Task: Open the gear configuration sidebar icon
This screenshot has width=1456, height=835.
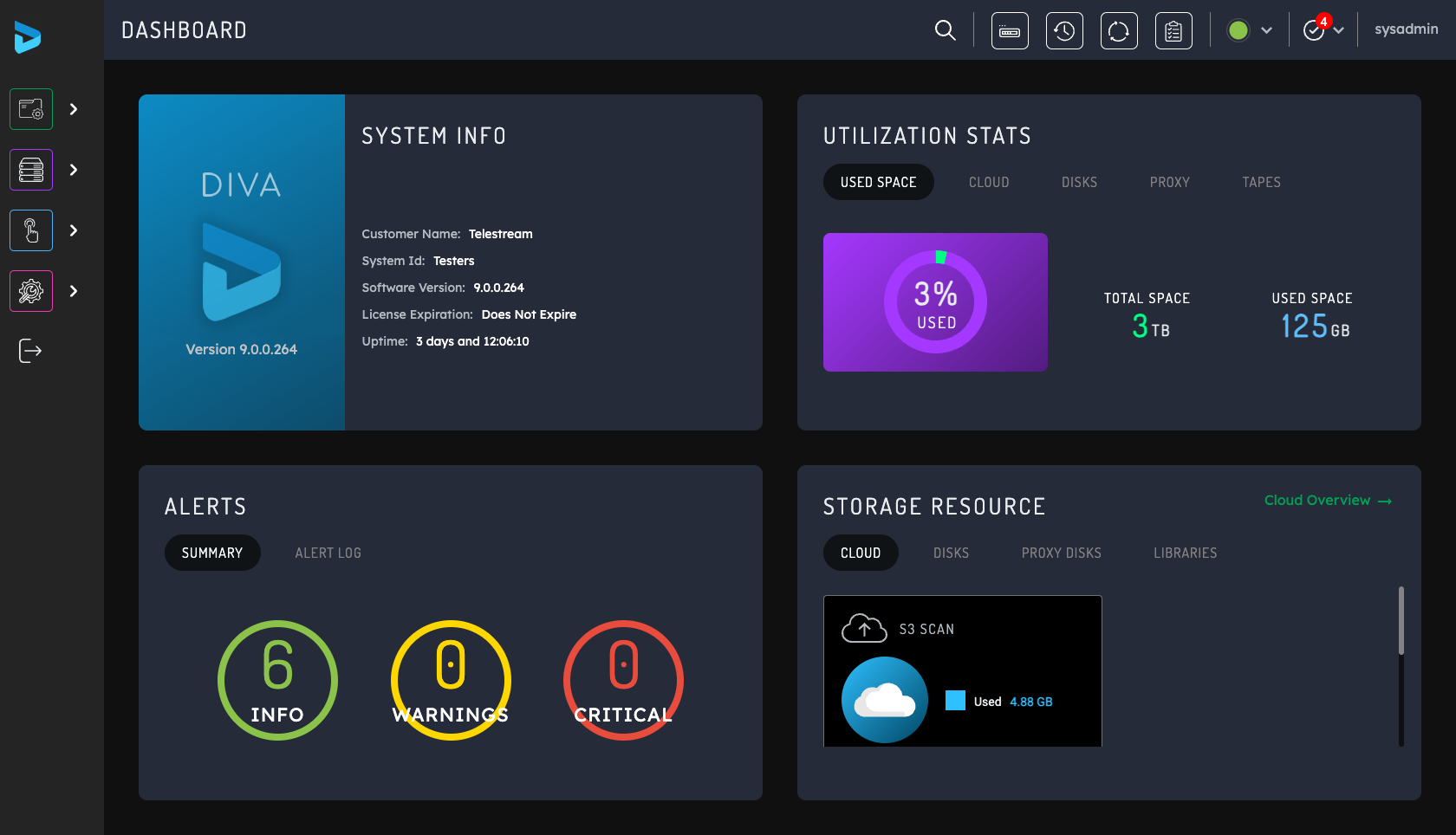Action: tap(31, 291)
